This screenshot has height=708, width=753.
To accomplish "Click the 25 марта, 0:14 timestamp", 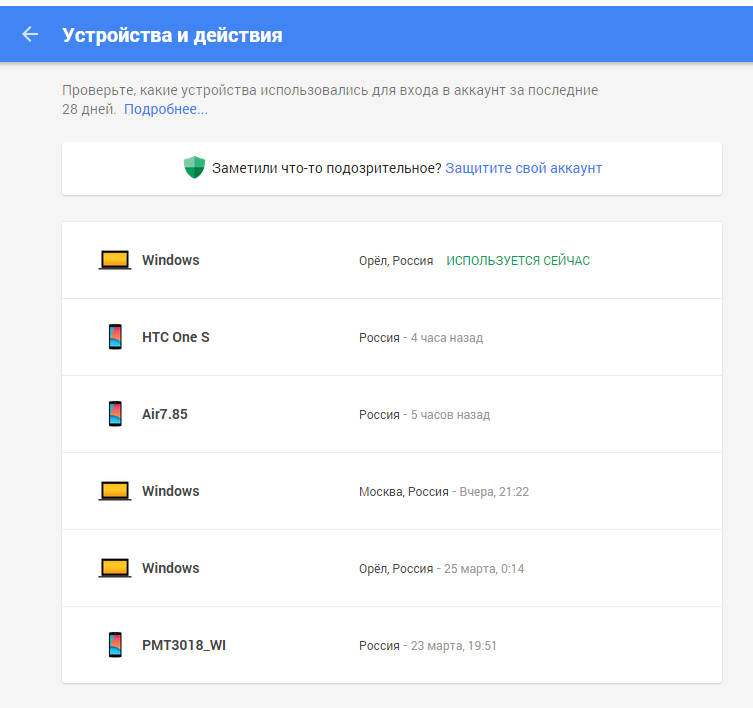I will tap(484, 569).
